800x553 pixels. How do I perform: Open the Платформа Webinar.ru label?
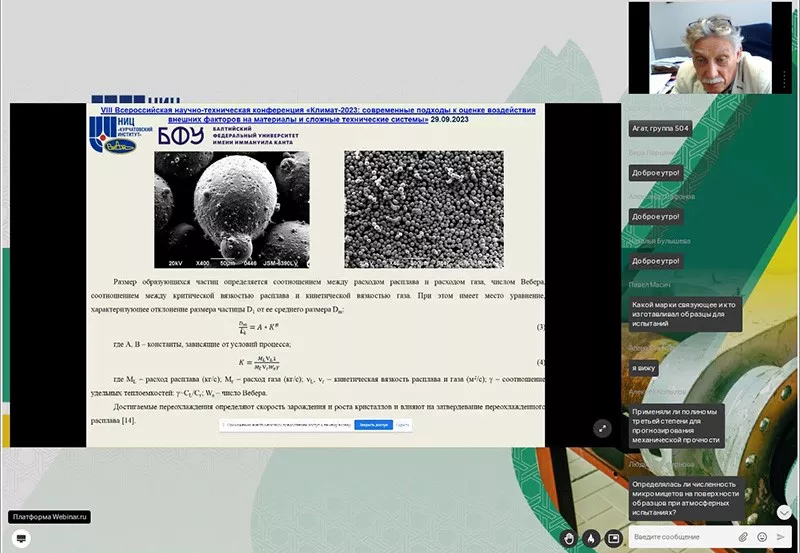(49, 517)
